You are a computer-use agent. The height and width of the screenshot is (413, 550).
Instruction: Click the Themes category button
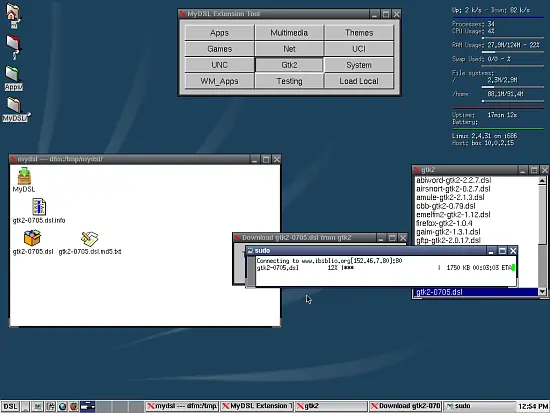[x=359, y=33]
